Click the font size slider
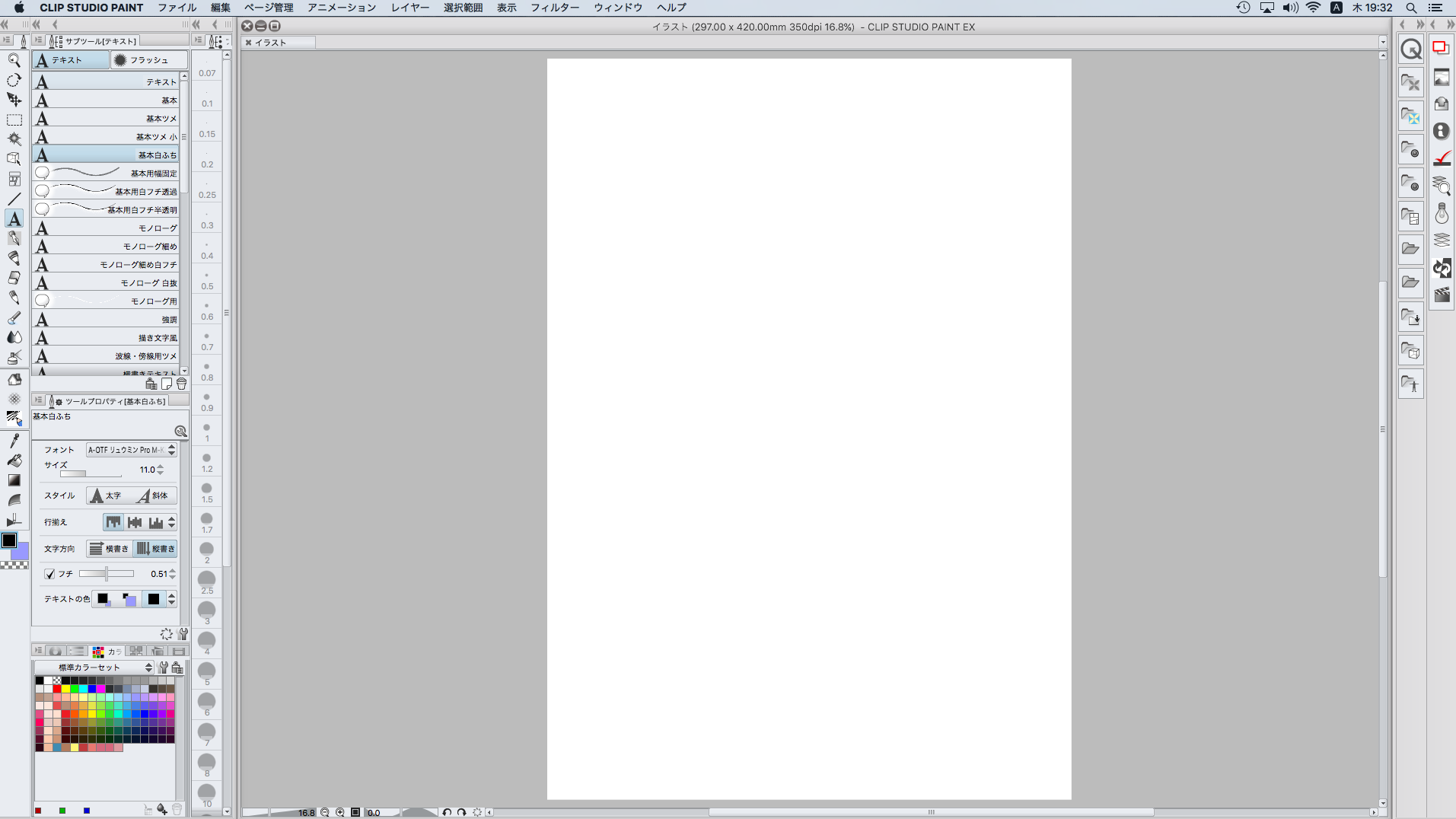 91,473
